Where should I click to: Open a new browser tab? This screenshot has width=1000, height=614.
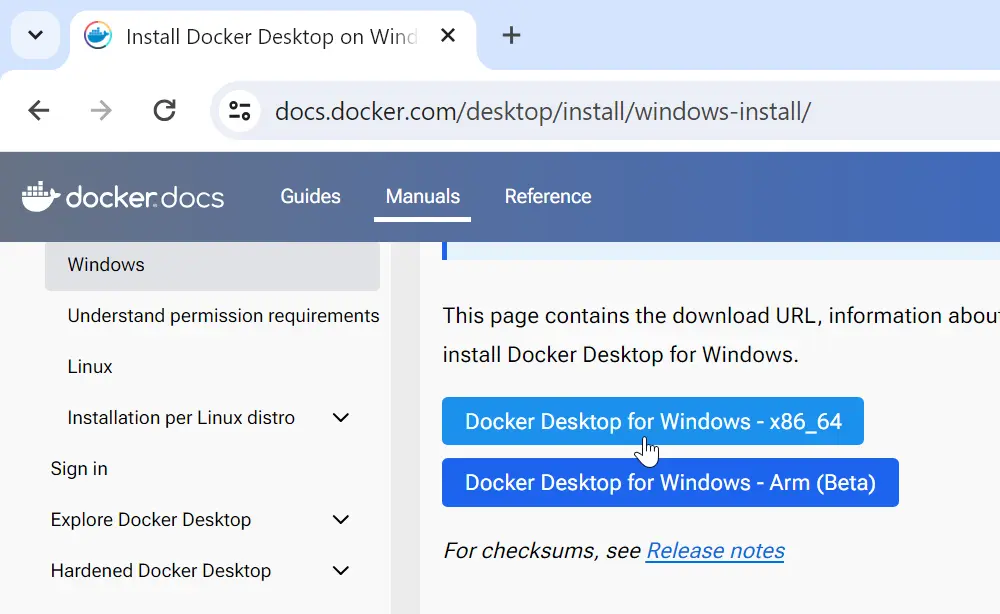click(511, 35)
